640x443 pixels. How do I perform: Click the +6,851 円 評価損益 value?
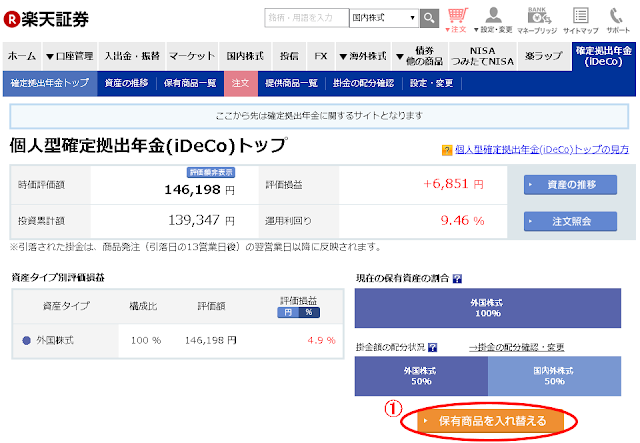(453, 184)
